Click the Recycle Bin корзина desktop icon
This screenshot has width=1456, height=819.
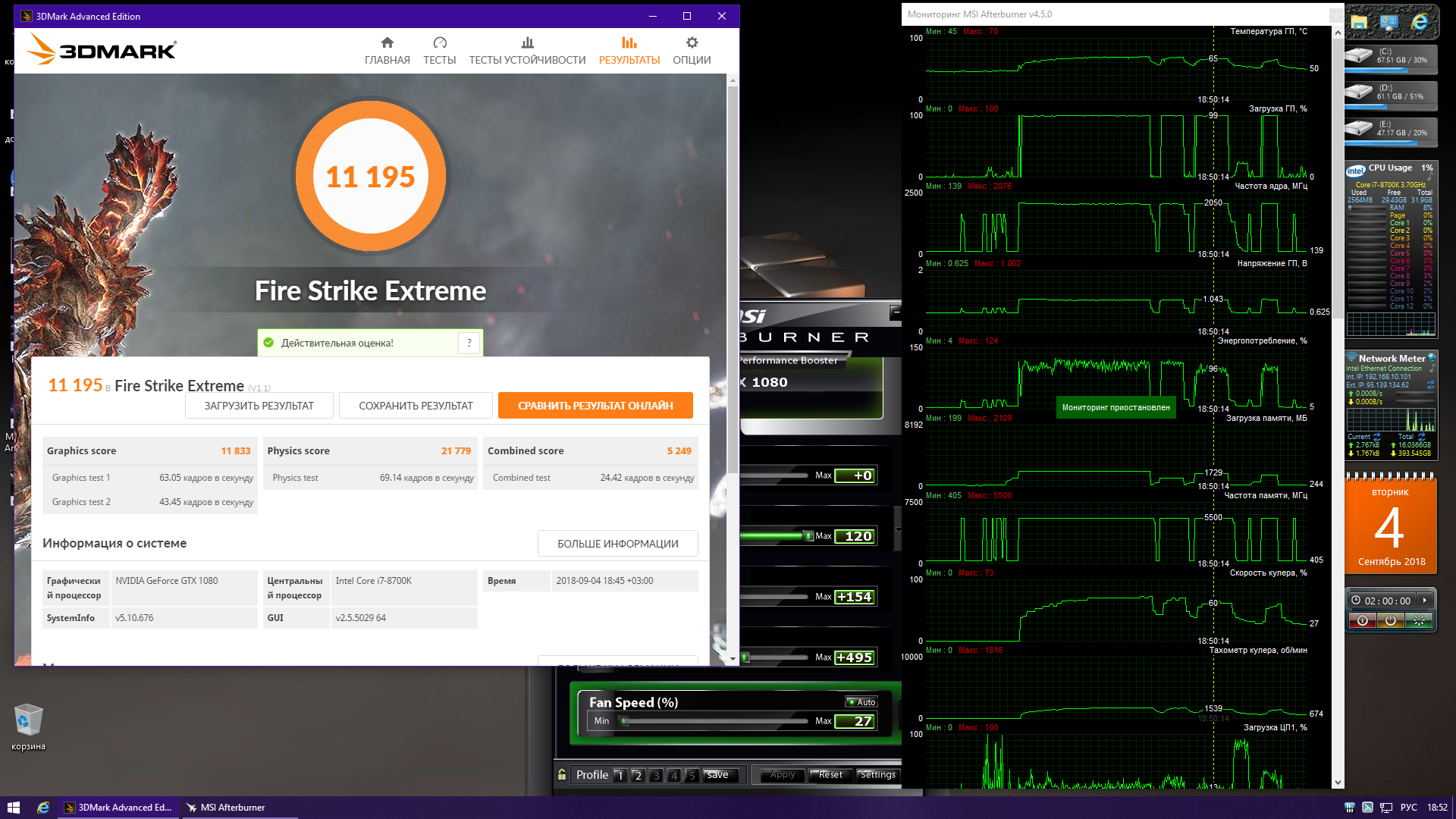pyautogui.click(x=28, y=720)
